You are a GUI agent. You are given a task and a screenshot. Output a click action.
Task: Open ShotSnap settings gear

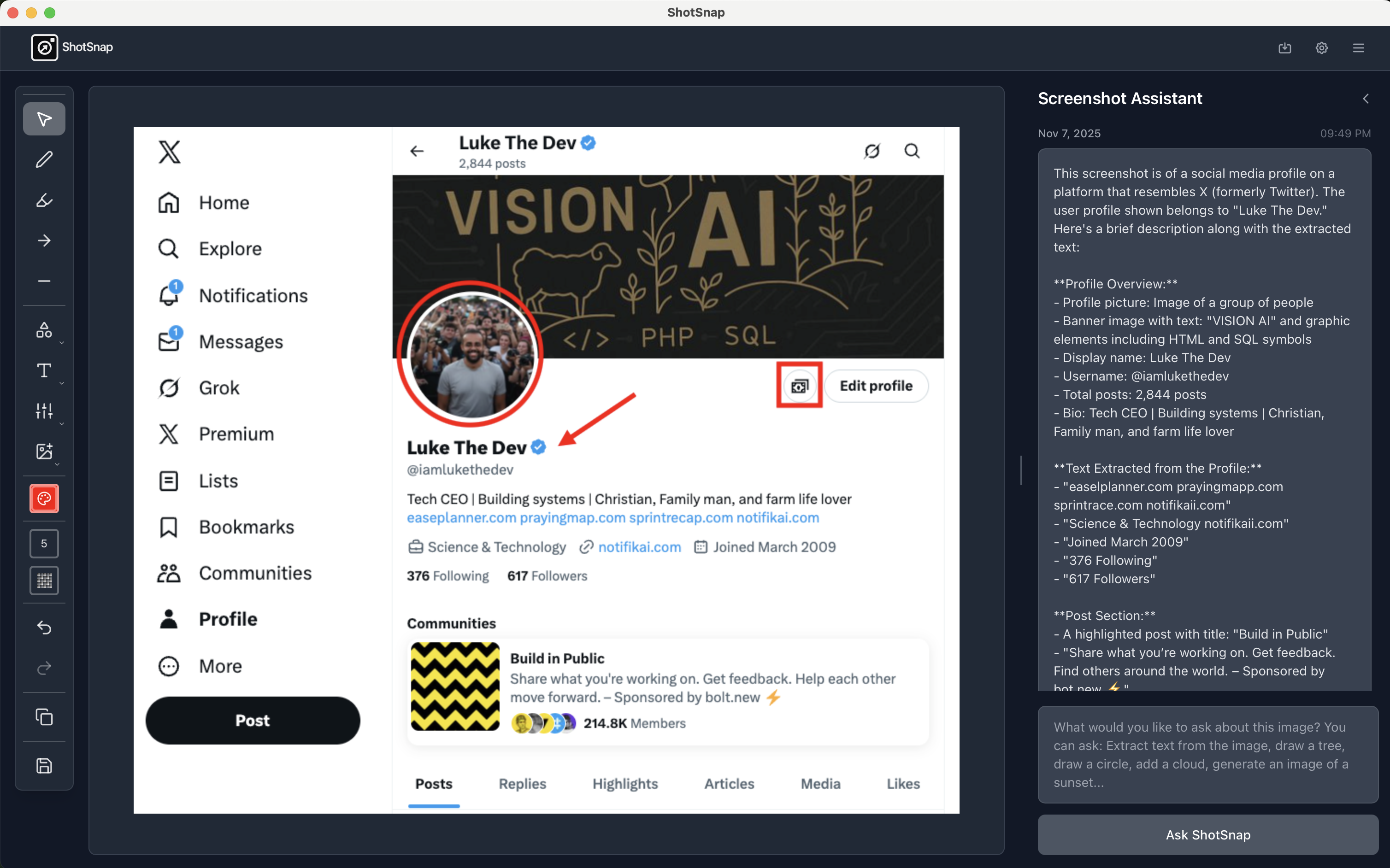coord(1321,47)
